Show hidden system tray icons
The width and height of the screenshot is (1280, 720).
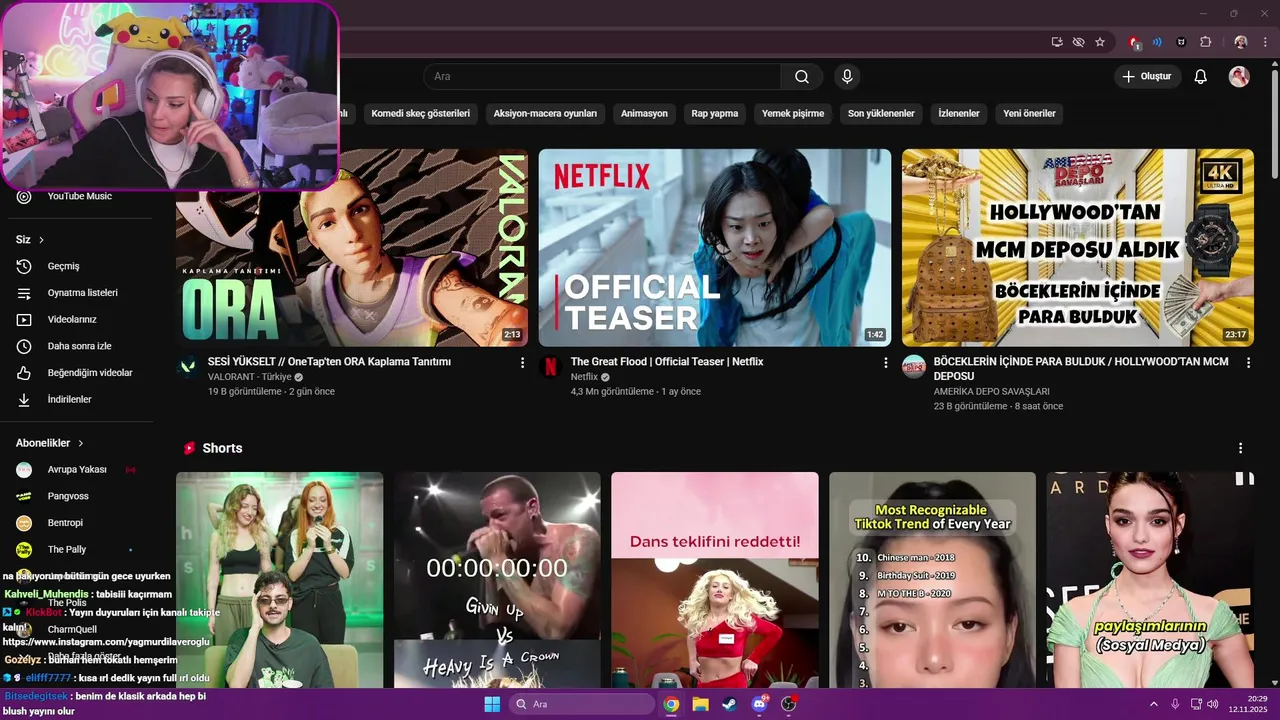tap(1153, 704)
